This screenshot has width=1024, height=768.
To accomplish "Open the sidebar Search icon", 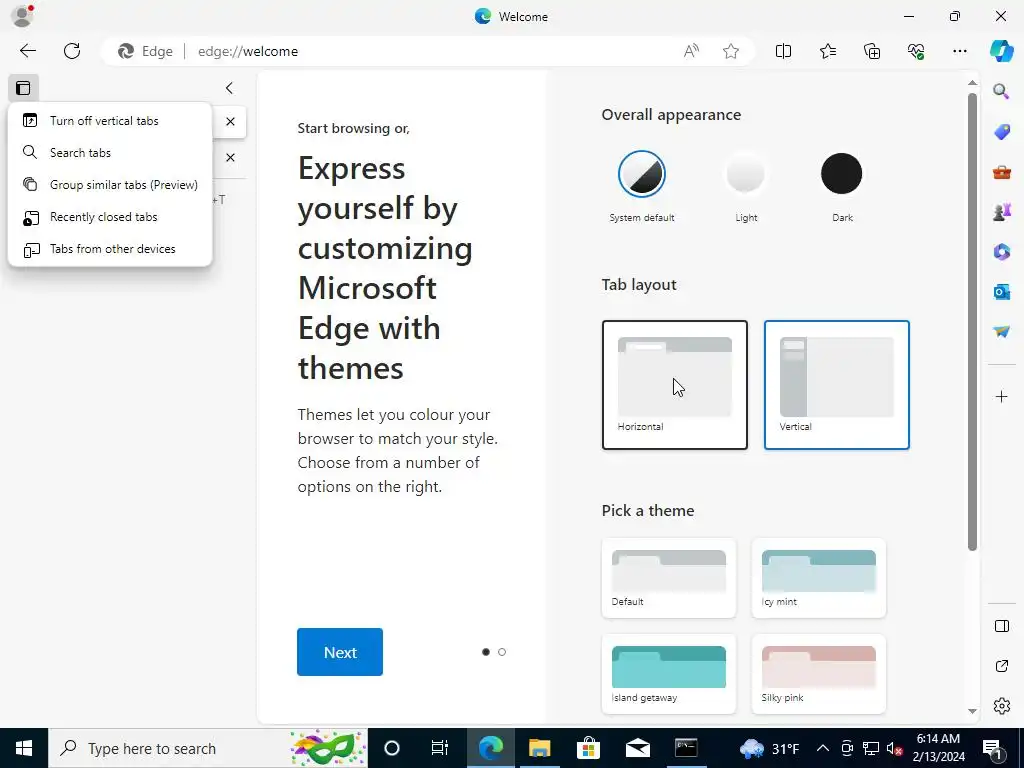I will 1001,91.
